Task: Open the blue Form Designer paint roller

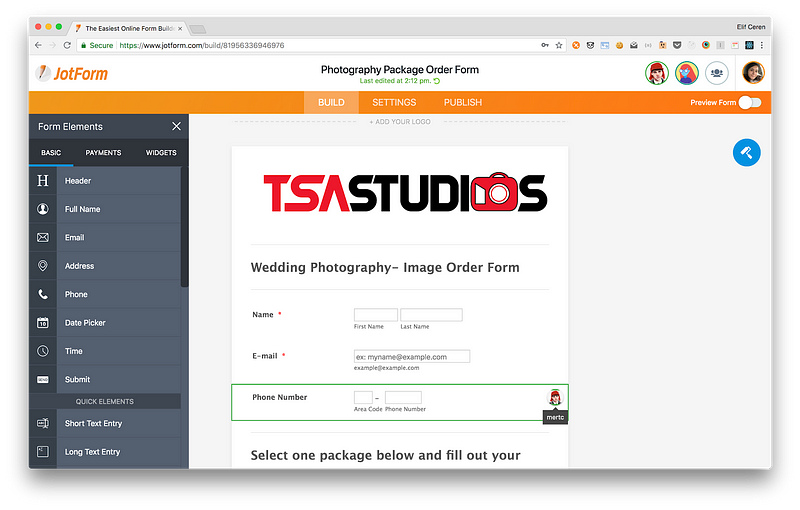Action: pos(746,152)
